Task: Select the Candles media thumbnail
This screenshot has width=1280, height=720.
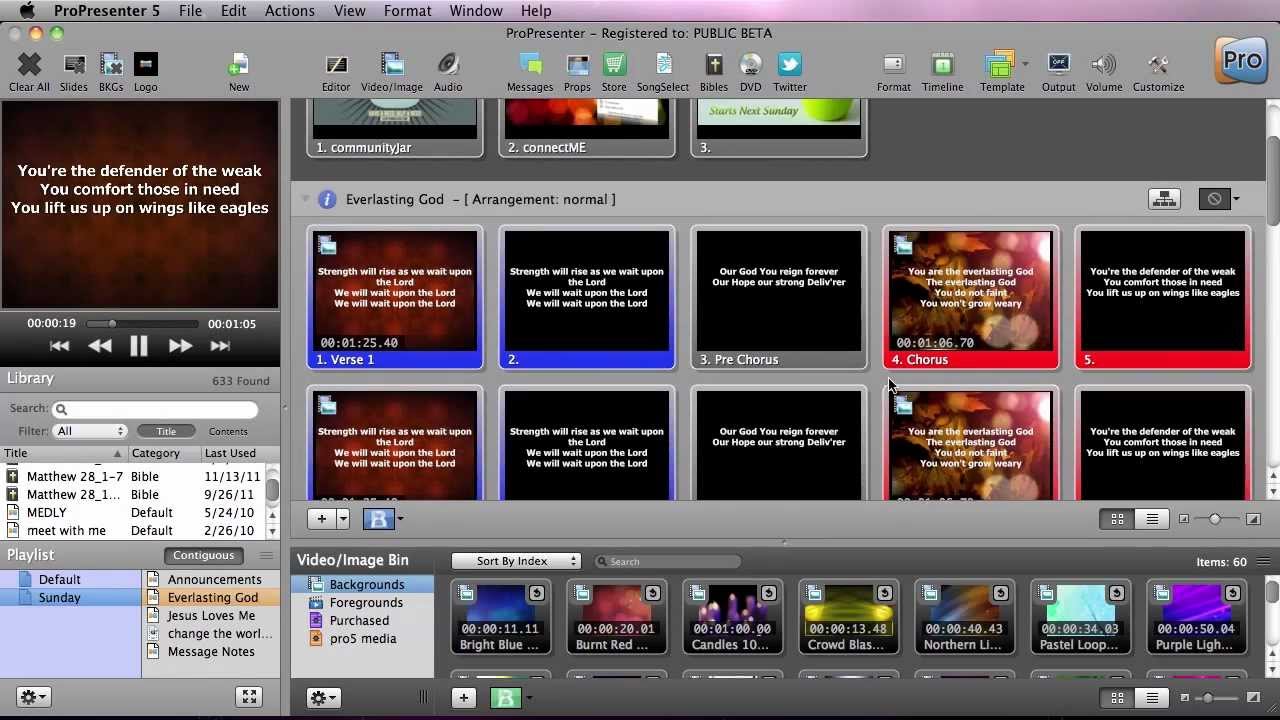Action: click(x=731, y=617)
